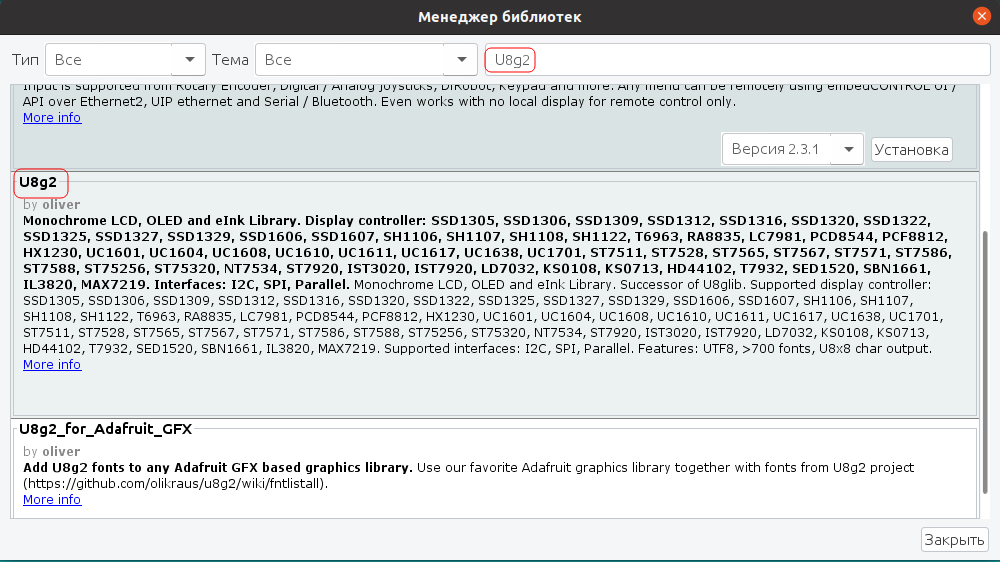The image size is (1000, 562).
Task: Close the Library Manager window with X
Action: click(983, 16)
